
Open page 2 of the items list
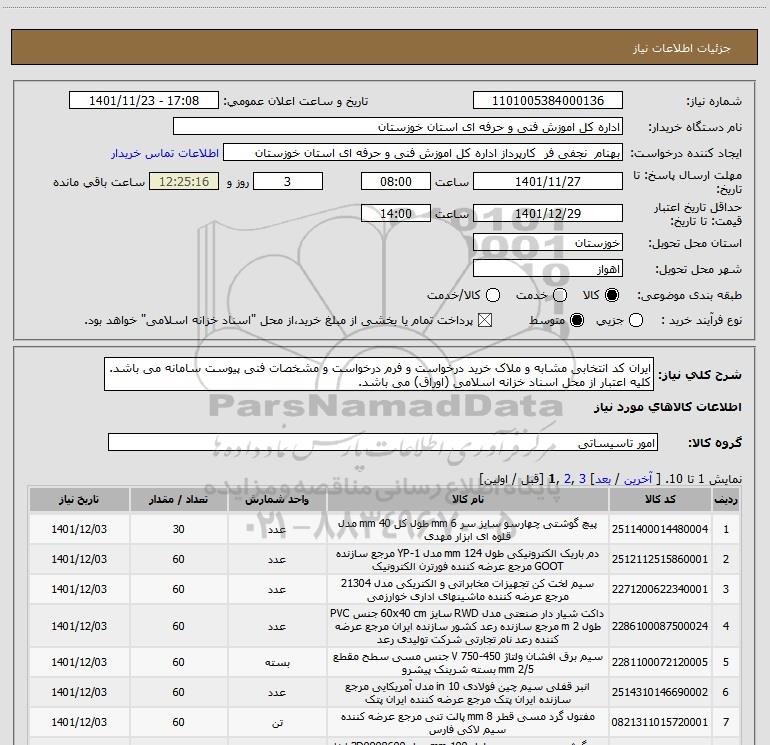(x=568, y=479)
